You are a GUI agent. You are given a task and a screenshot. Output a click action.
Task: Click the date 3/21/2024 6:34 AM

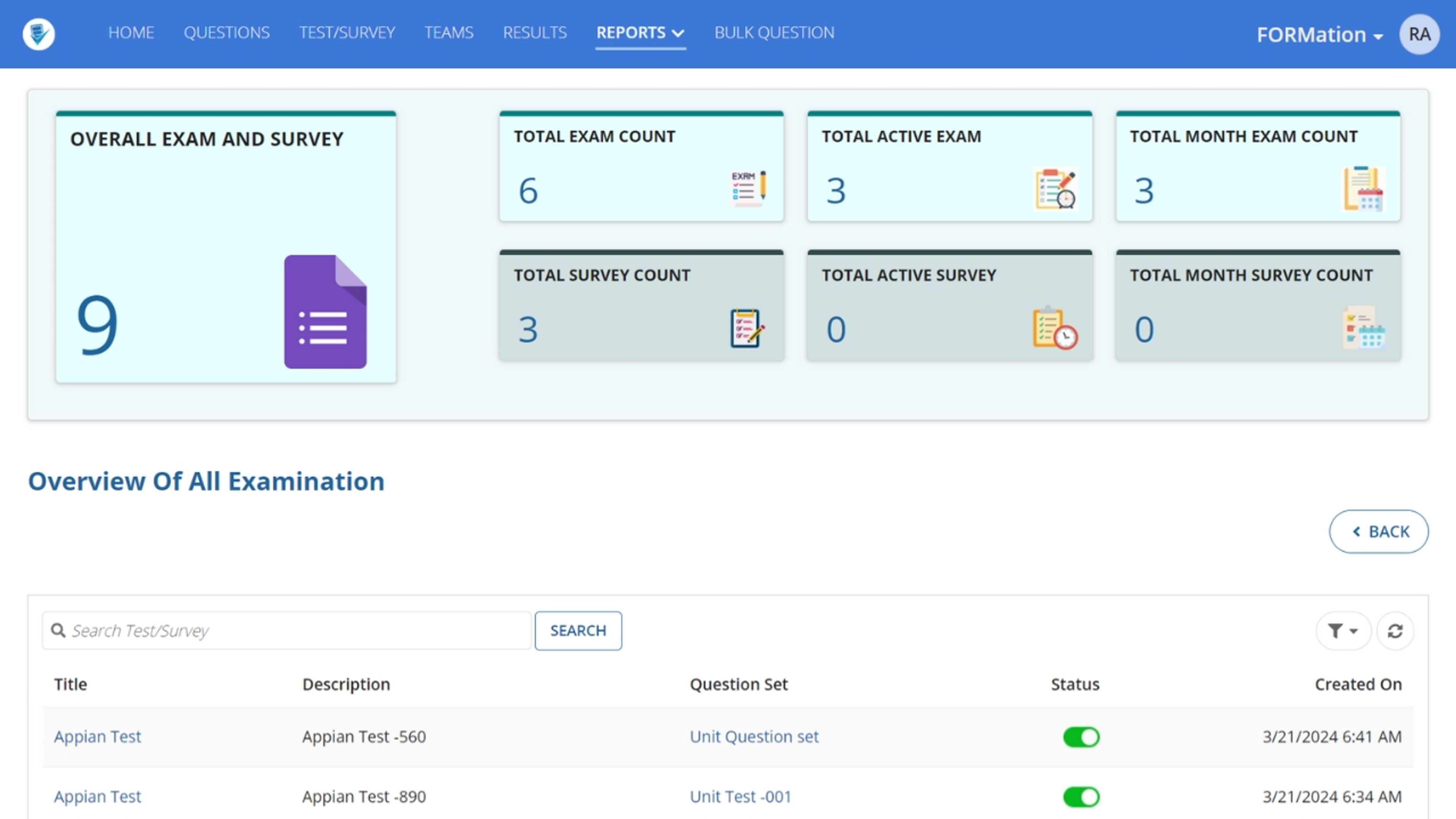click(x=1332, y=797)
